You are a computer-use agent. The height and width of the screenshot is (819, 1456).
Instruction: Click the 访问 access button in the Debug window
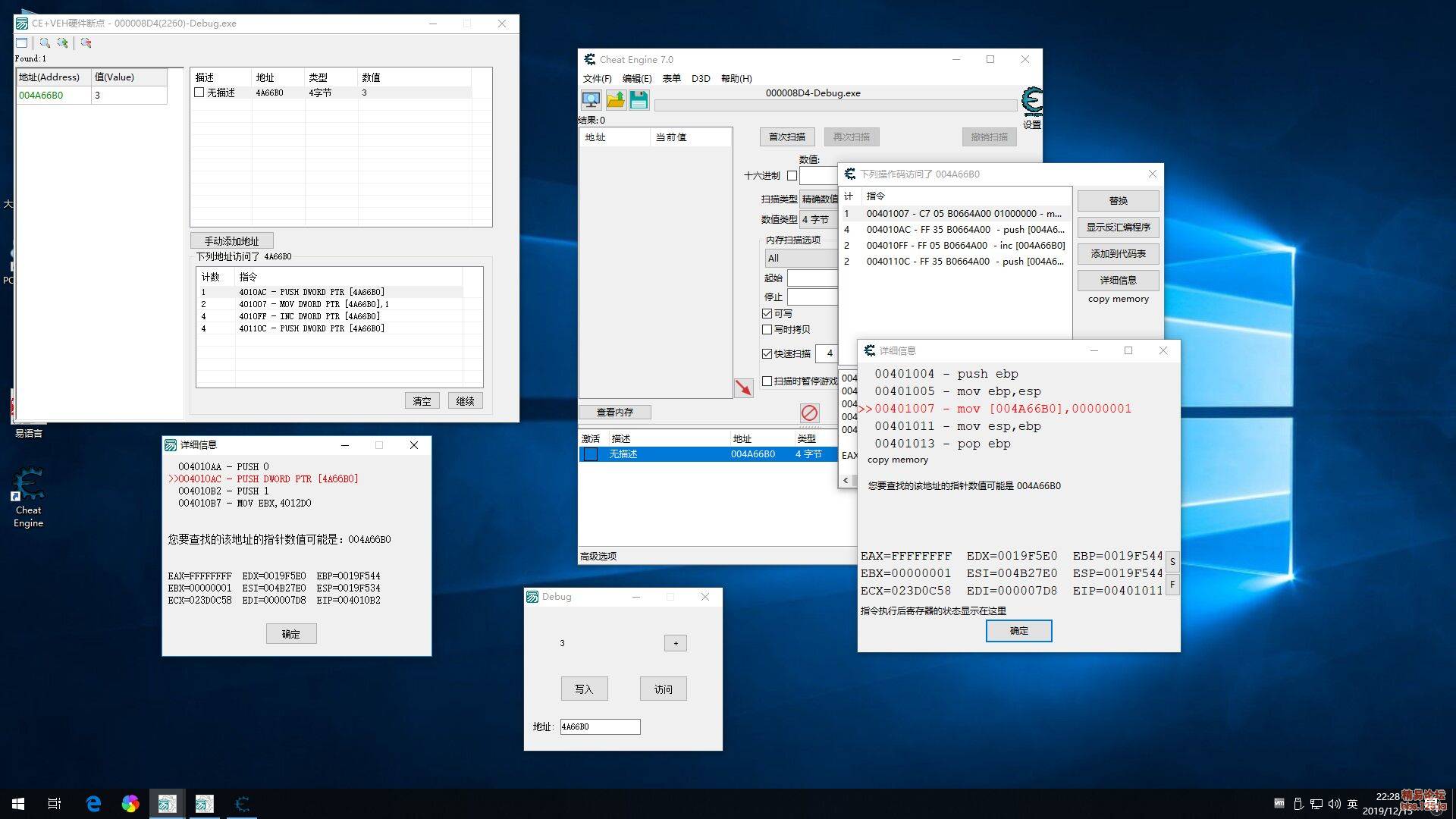click(663, 689)
